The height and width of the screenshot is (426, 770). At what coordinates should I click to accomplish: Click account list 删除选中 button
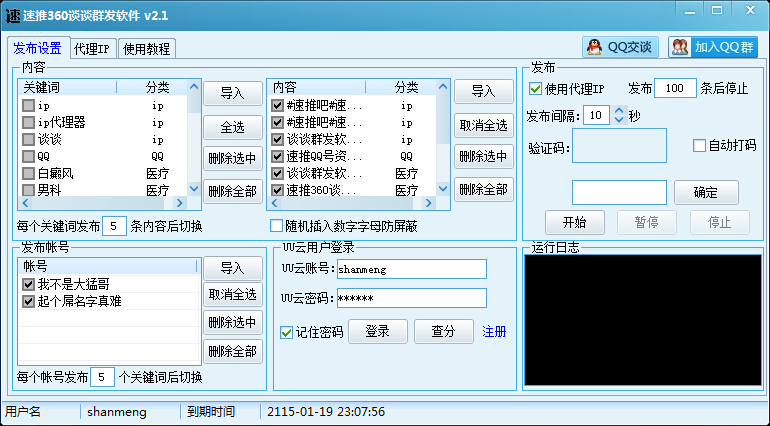tap(233, 322)
